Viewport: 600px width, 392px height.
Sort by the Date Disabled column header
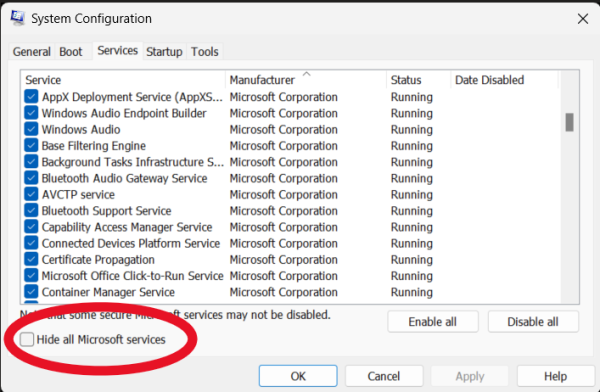505,80
